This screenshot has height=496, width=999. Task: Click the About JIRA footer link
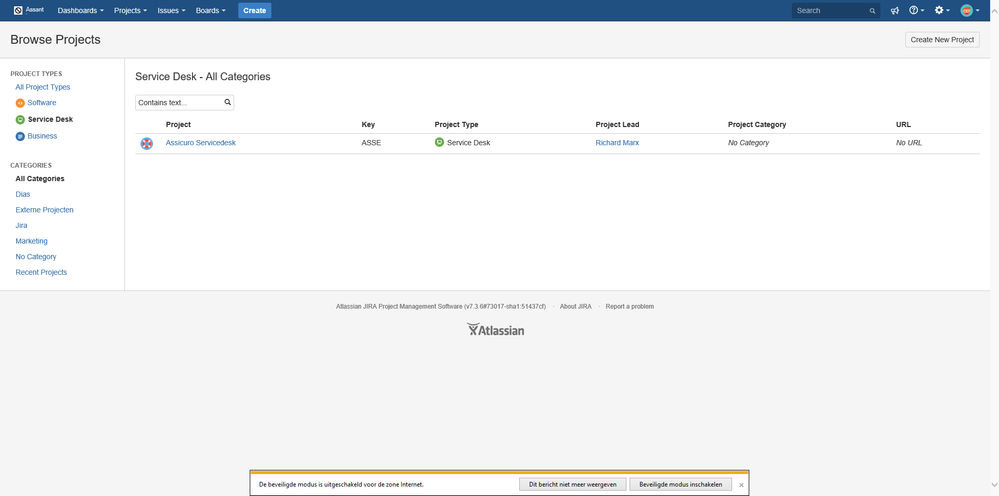click(x=575, y=306)
